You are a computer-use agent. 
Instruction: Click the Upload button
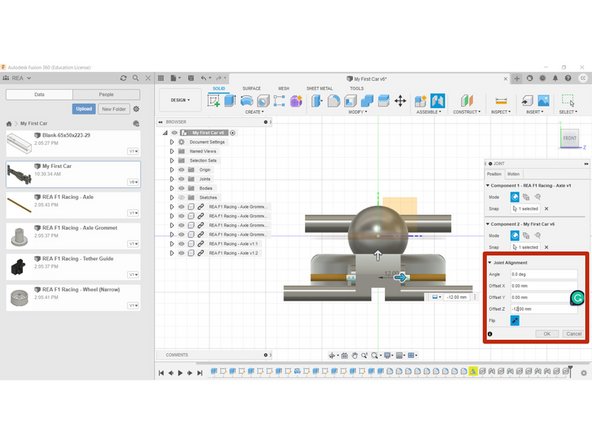[84, 109]
